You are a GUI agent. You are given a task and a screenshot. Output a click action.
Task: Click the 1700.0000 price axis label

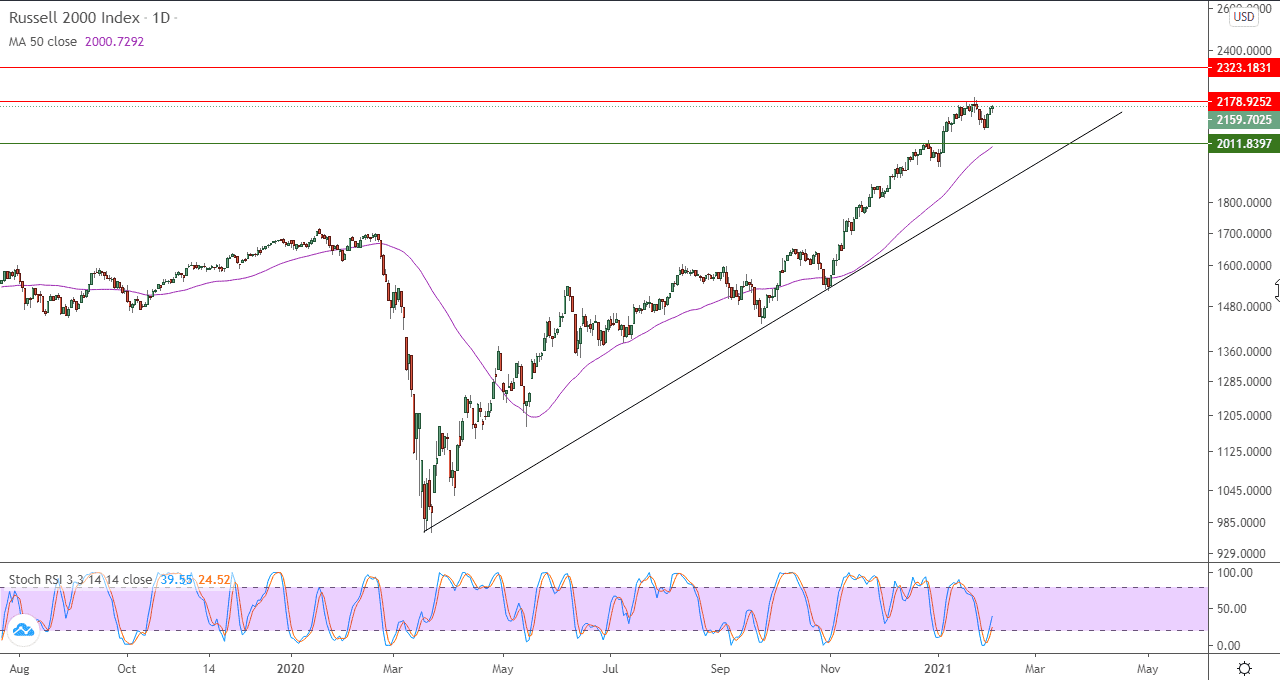coord(1243,234)
